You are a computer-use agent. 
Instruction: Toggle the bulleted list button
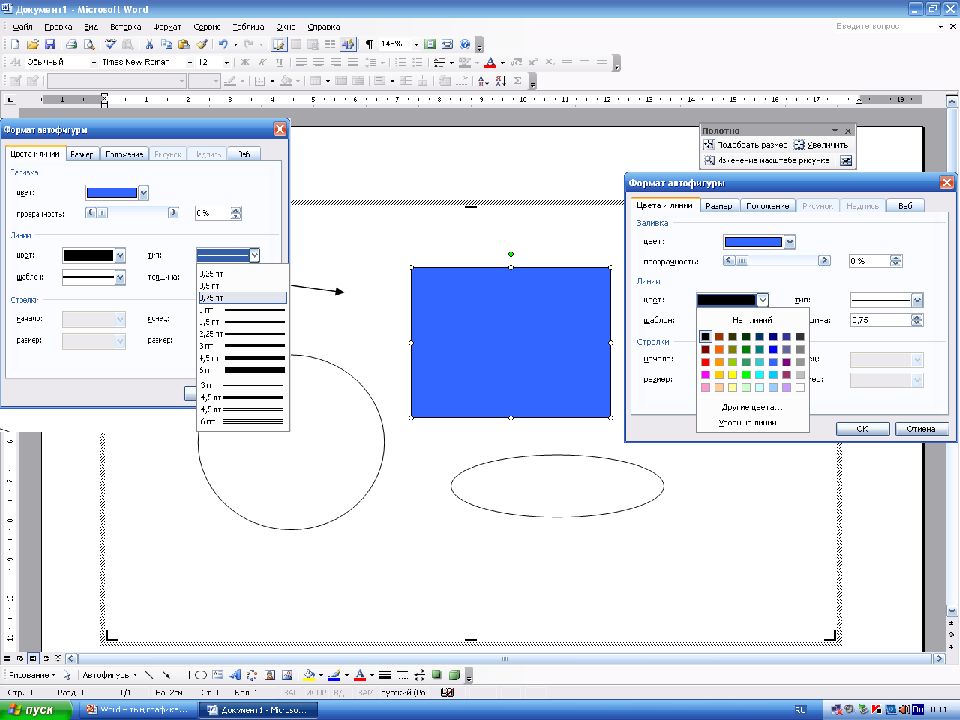click(418, 62)
